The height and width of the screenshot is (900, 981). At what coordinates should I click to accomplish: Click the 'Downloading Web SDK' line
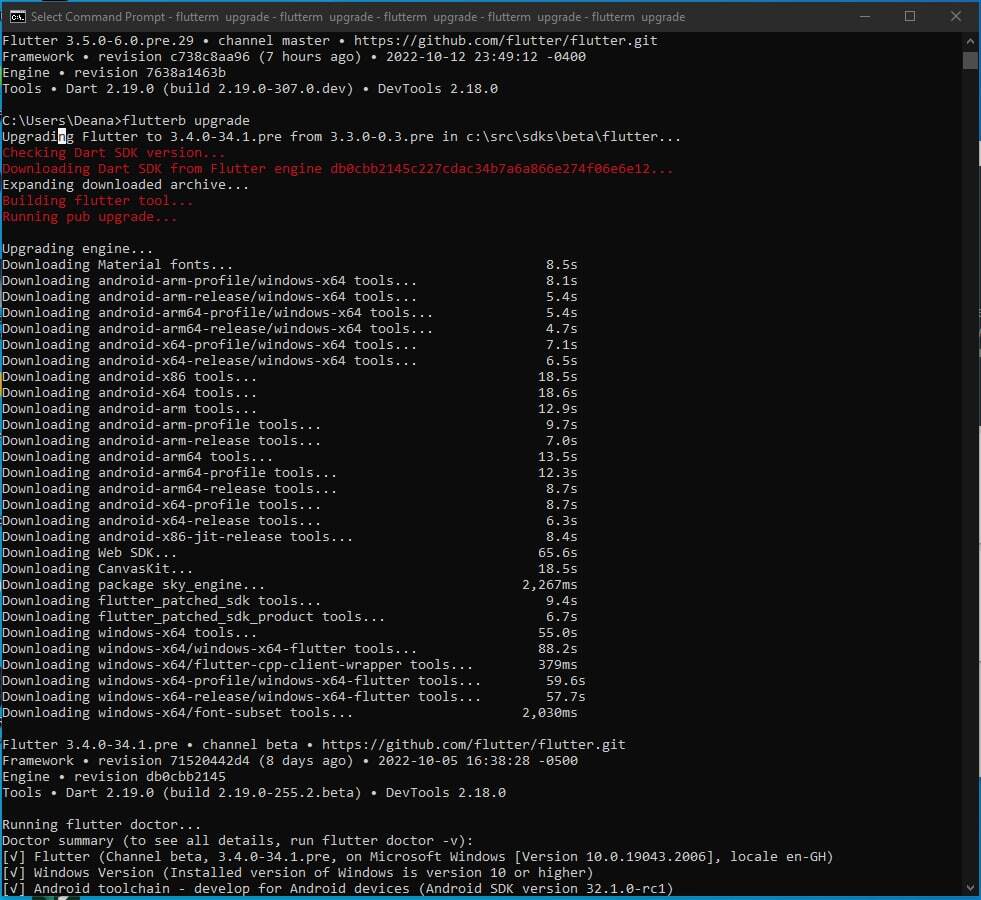[85, 552]
